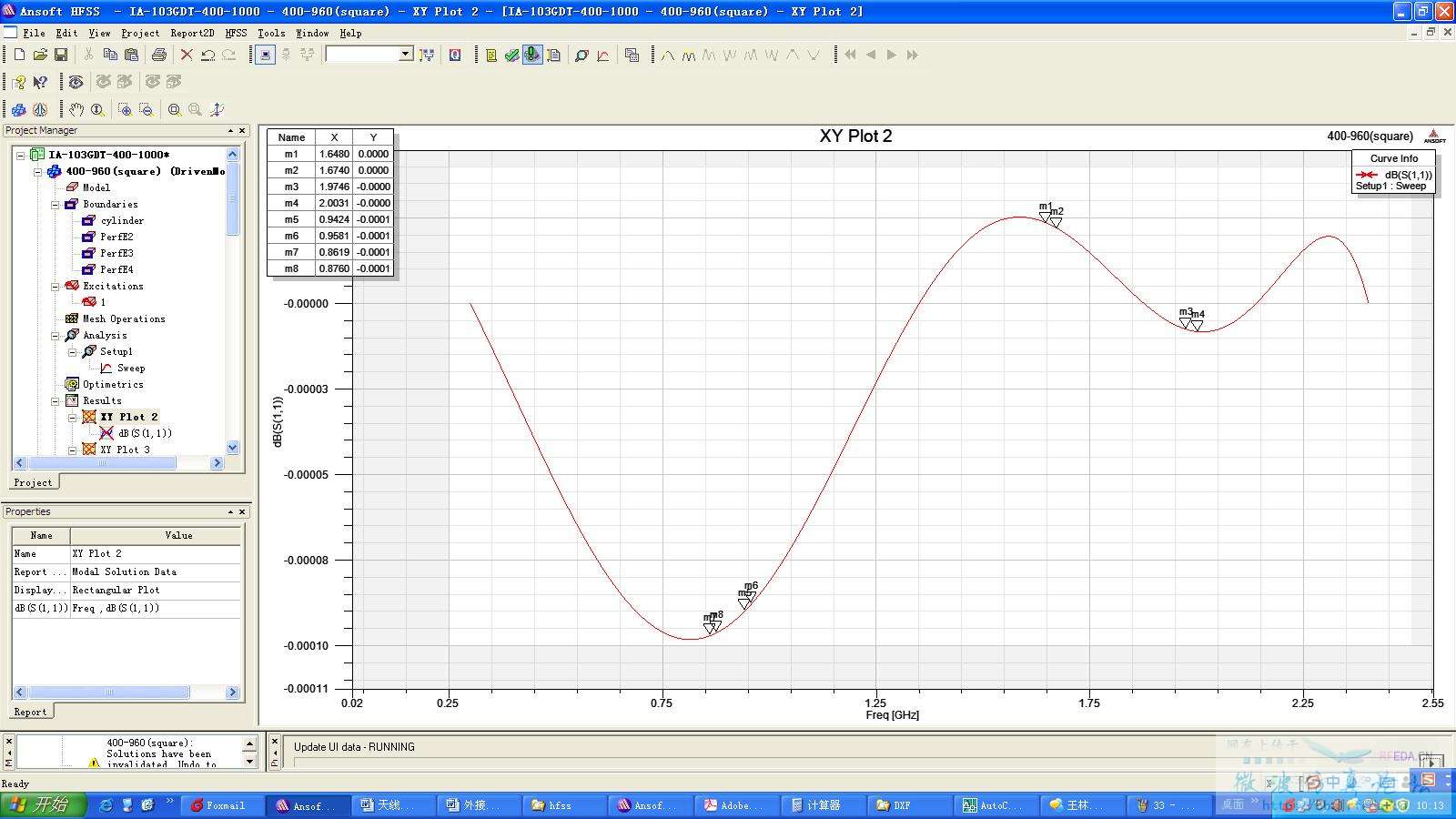Click the HFSS design insert icon
Viewport: 1456px width, 819px height.
(19, 109)
